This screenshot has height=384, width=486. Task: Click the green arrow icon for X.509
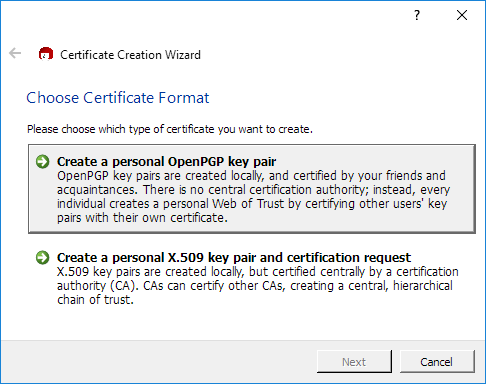[43, 257]
